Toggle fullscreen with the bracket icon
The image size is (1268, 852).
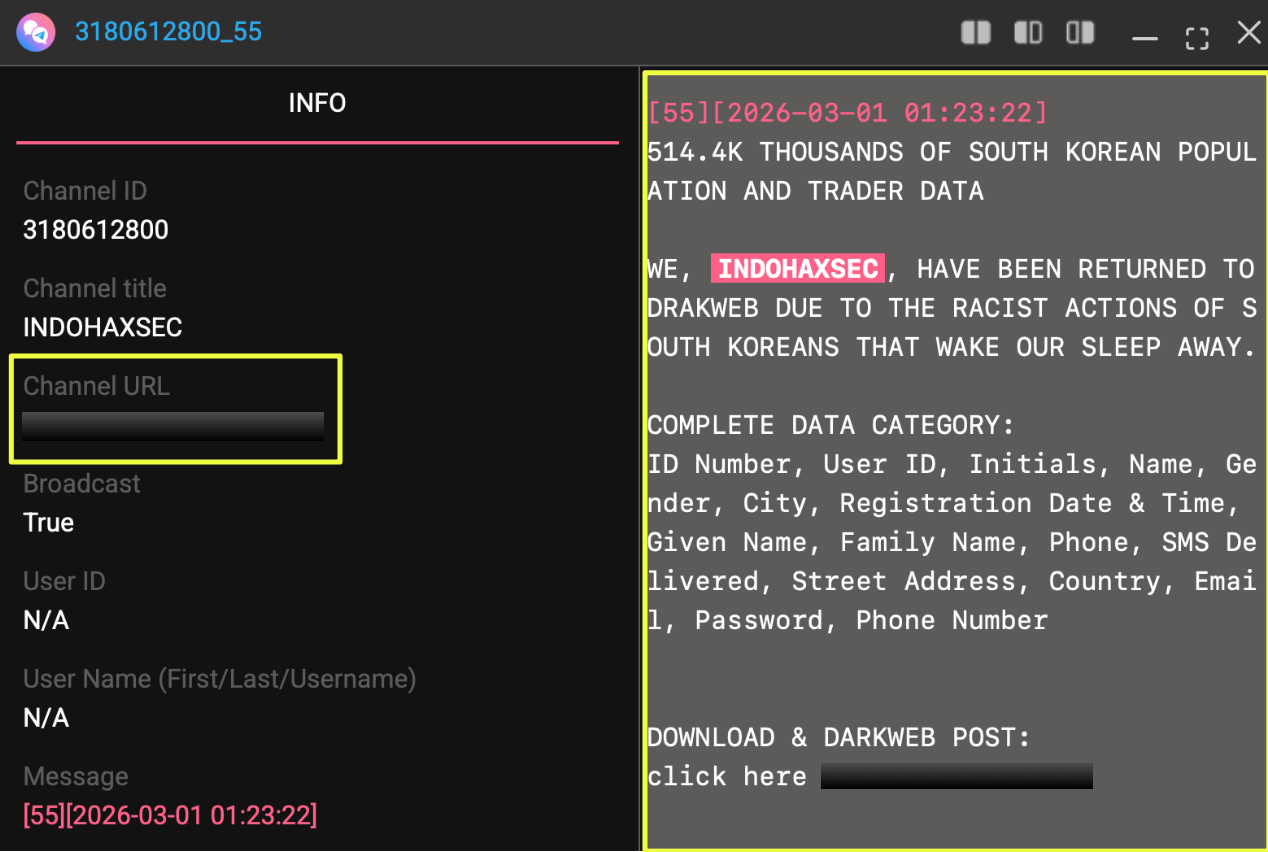click(1196, 38)
